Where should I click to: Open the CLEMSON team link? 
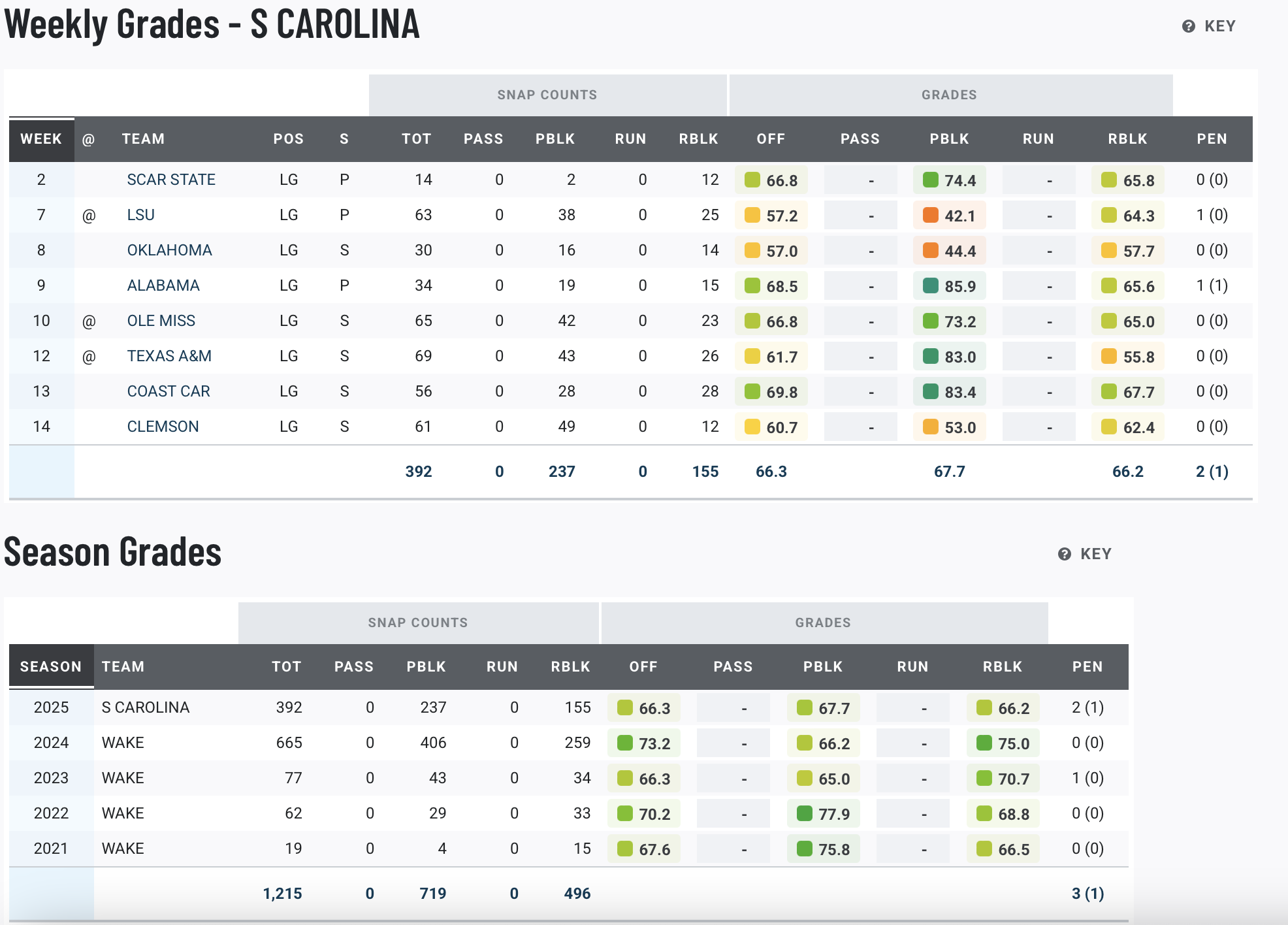click(x=163, y=427)
